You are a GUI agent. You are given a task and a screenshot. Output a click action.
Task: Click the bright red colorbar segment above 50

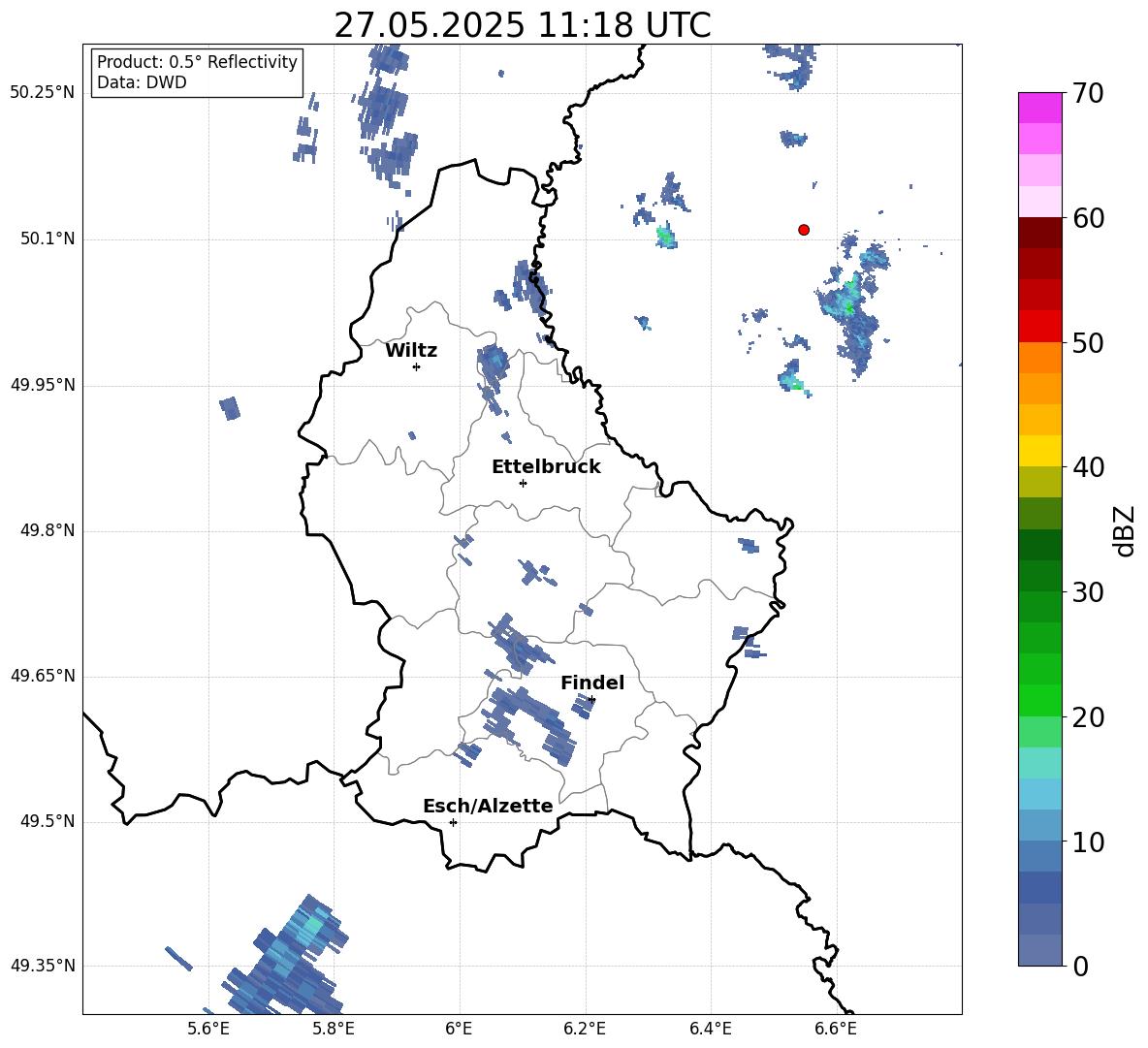1039,327
